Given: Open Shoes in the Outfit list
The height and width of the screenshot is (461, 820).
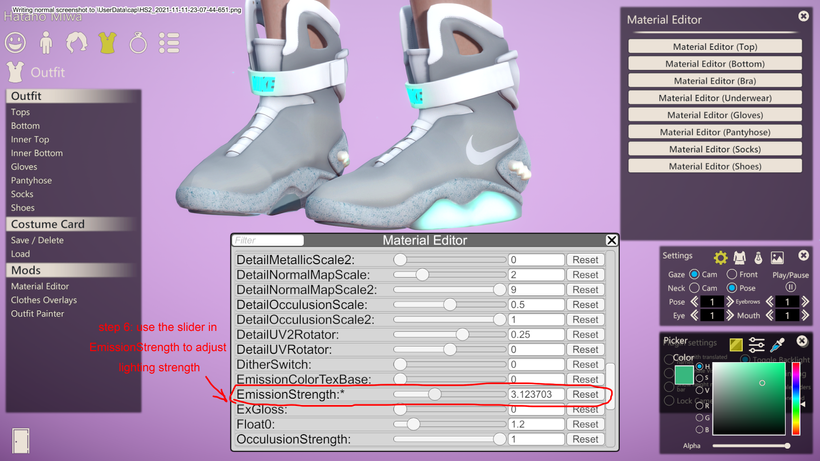Looking at the screenshot, I should (22, 208).
